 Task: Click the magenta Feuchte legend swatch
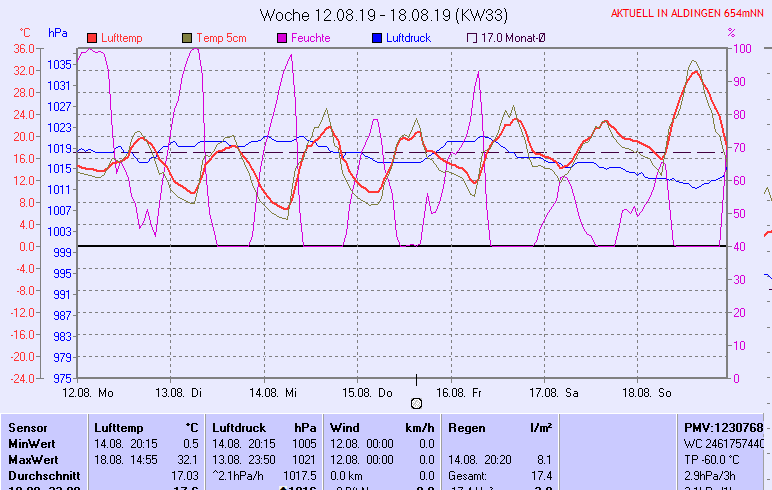point(282,38)
